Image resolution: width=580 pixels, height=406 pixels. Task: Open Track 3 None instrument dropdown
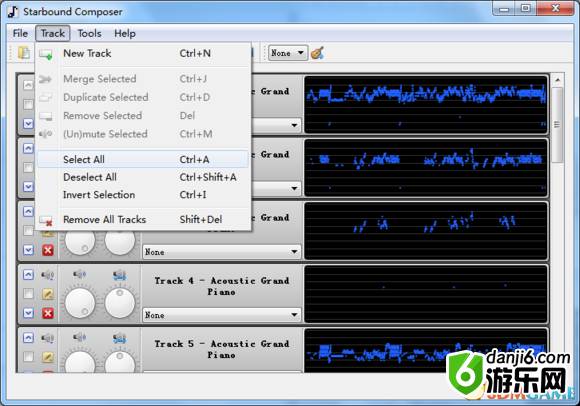click(x=222, y=252)
